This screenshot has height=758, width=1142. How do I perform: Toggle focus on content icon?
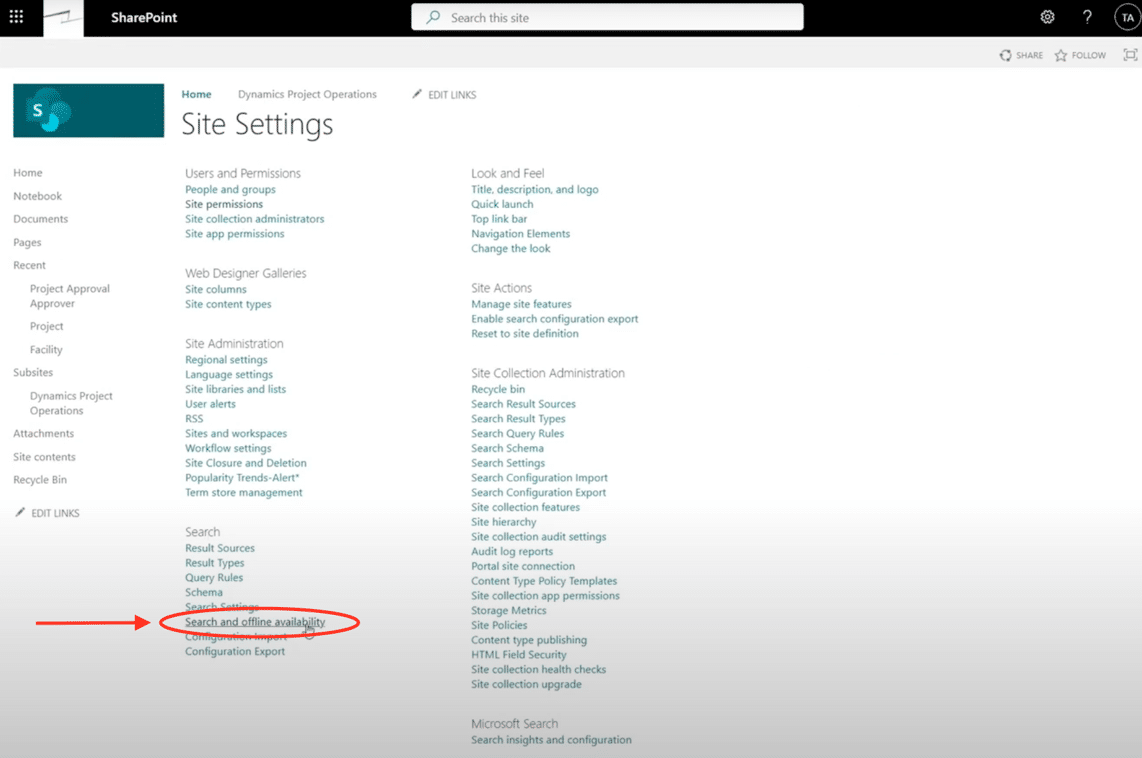tap(1130, 56)
